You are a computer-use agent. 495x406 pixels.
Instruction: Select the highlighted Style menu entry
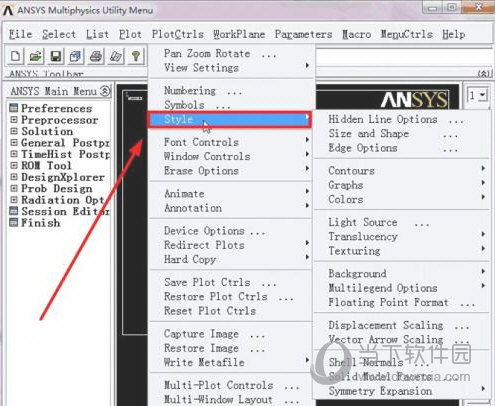pos(229,119)
